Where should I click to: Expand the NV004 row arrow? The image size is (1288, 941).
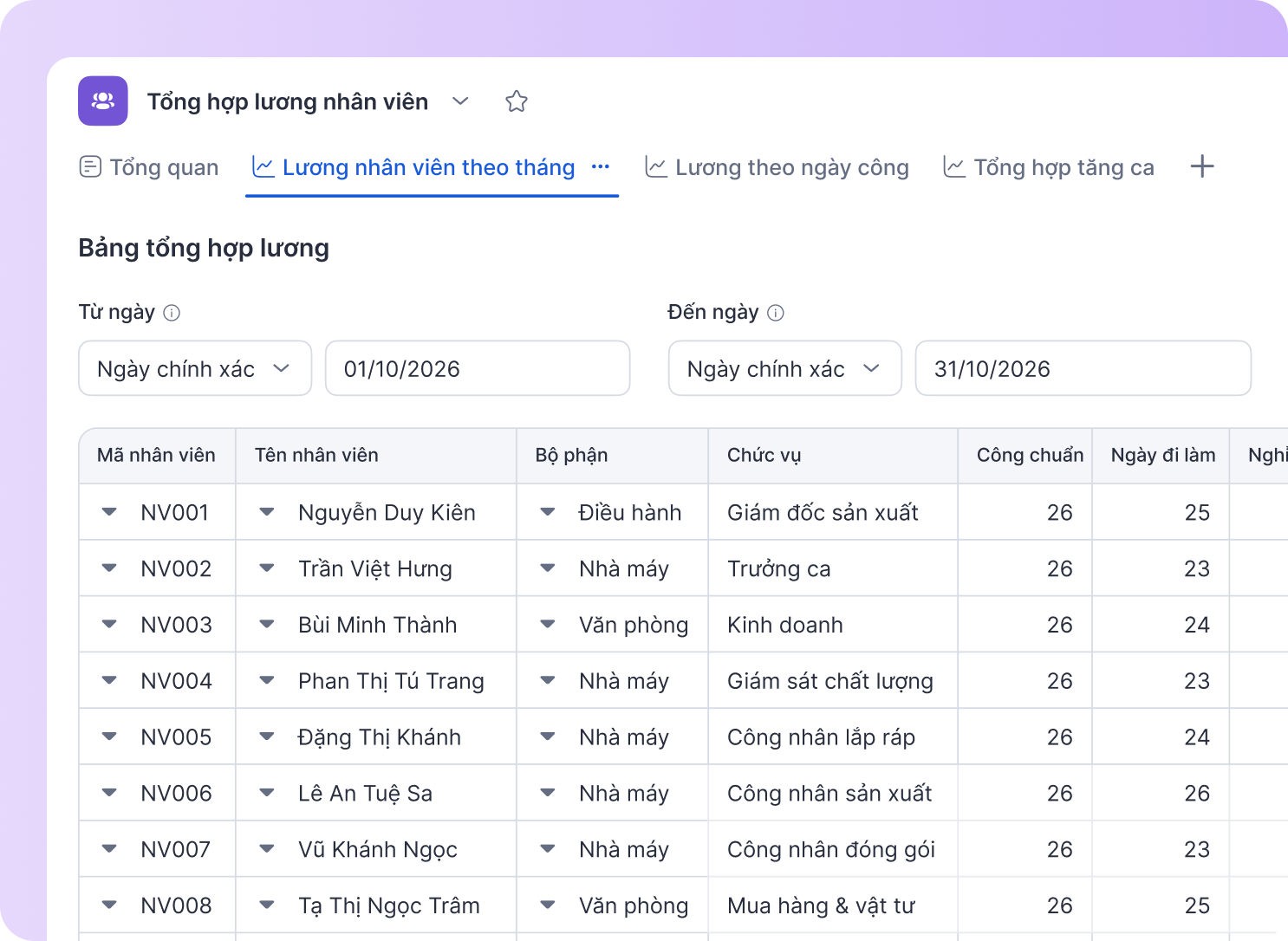coord(109,681)
